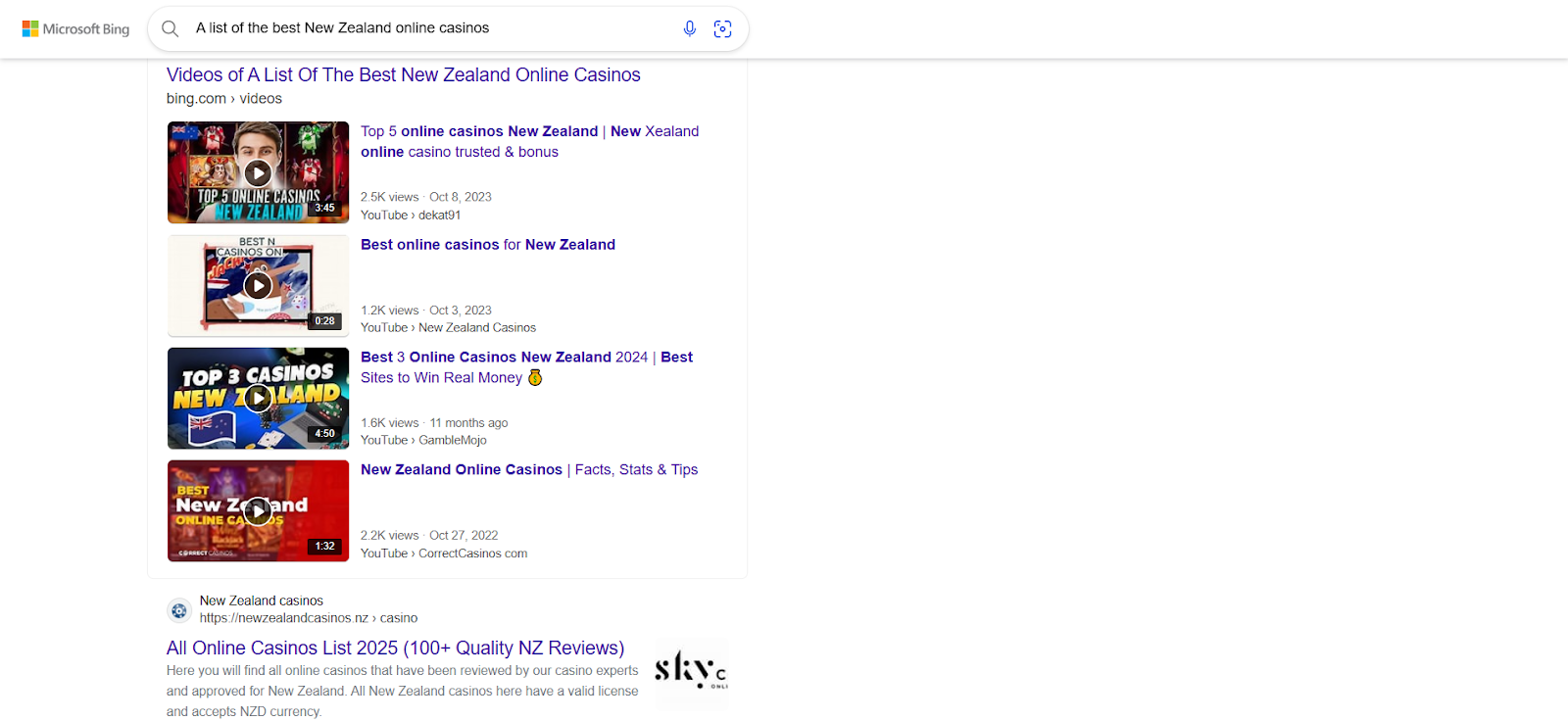
Task: Play the 0:28 Best Casinos video thumbnail
Action: (x=258, y=285)
